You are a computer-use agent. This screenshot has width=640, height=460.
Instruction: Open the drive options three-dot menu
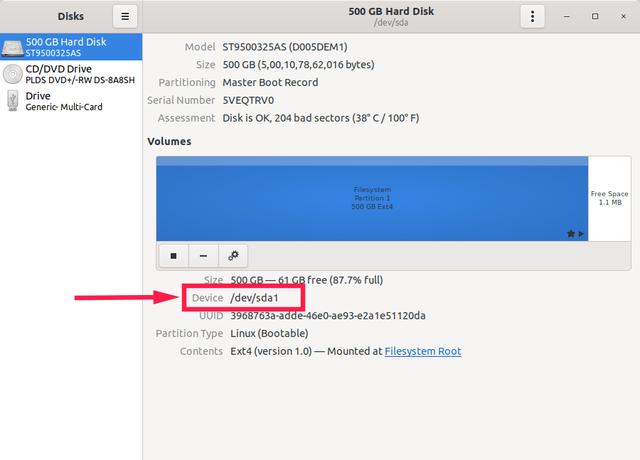[x=532, y=16]
